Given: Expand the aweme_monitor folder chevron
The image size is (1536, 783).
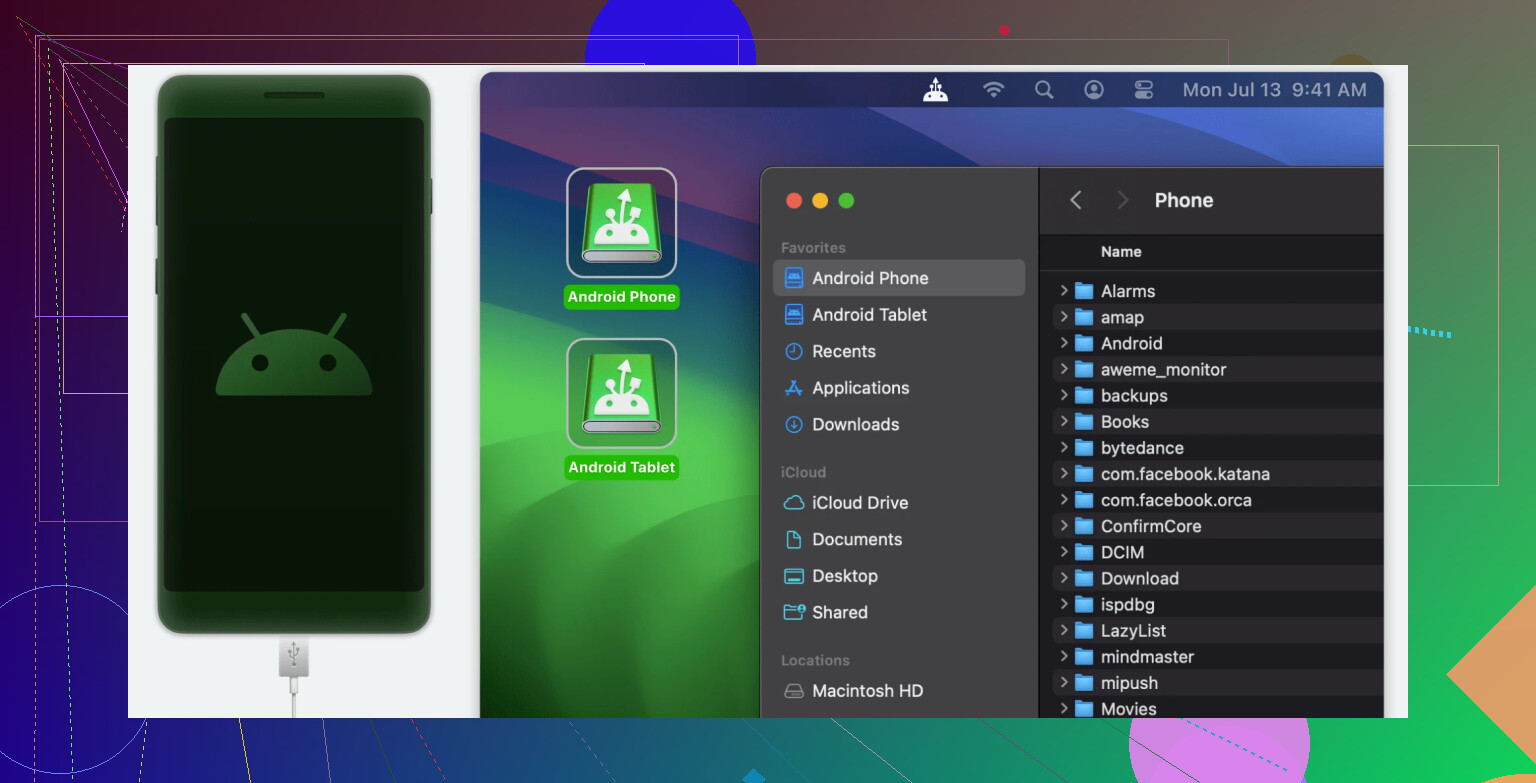Looking at the screenshot, I should [1063, 369].
